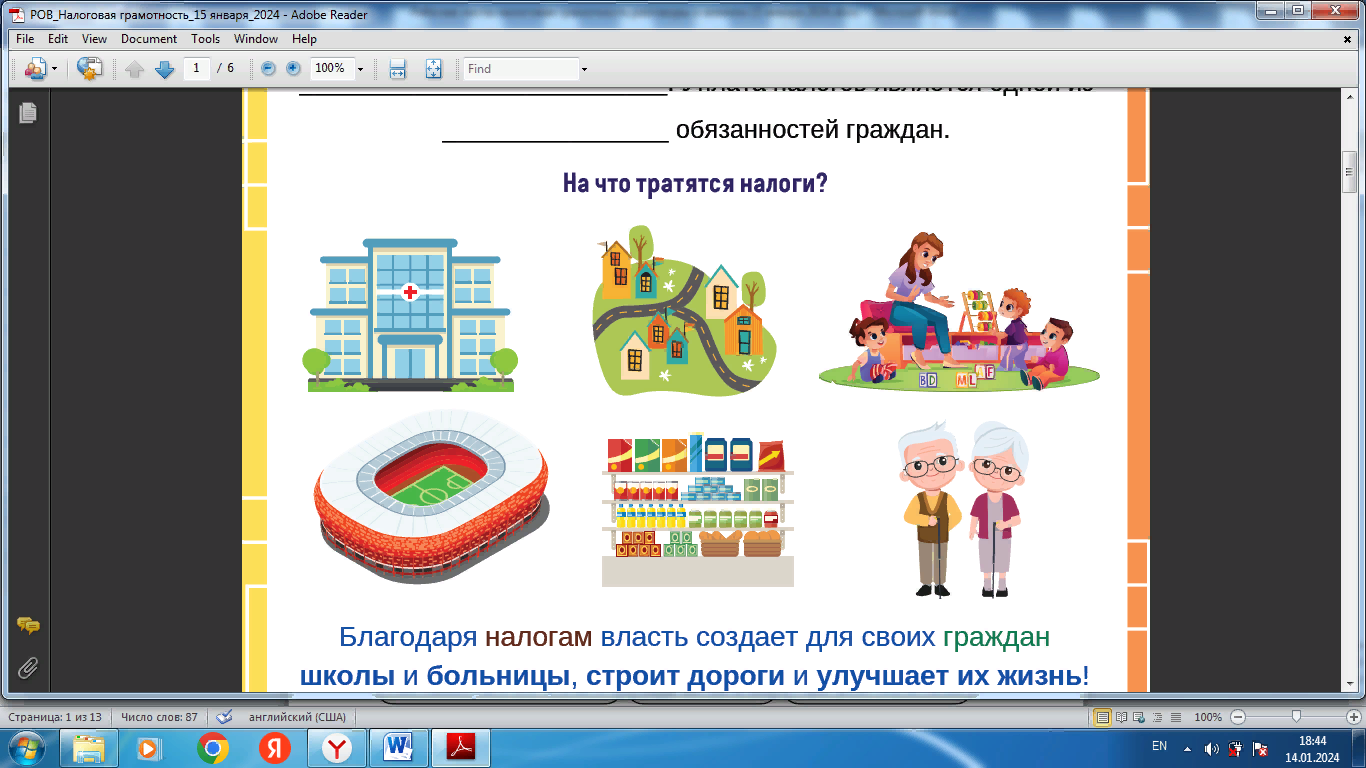Screen dimensions: 1366x768
Task: Click the power plug tray icon
Action: tap(1235, 748)
